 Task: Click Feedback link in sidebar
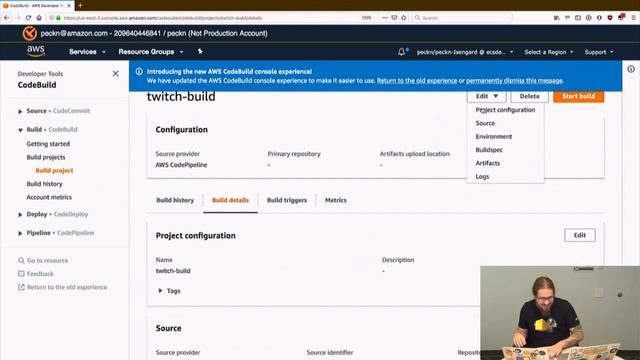tap(40, 273)
